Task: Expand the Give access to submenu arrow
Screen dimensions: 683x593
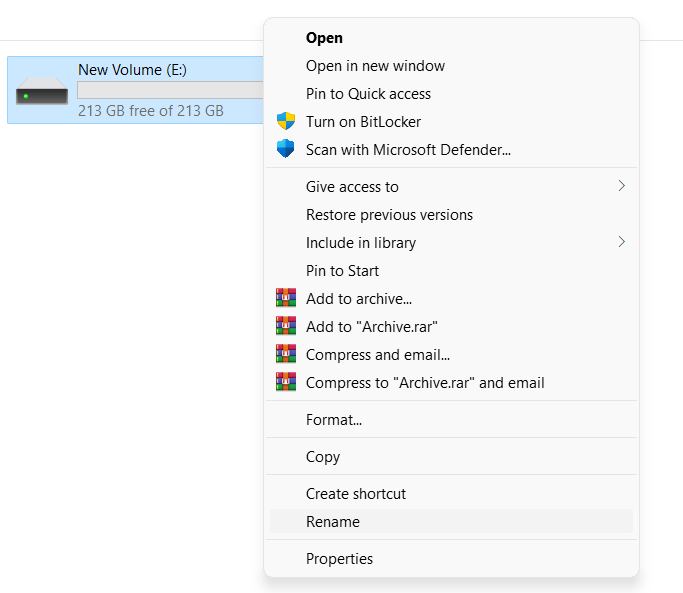Action: (621, 186)
